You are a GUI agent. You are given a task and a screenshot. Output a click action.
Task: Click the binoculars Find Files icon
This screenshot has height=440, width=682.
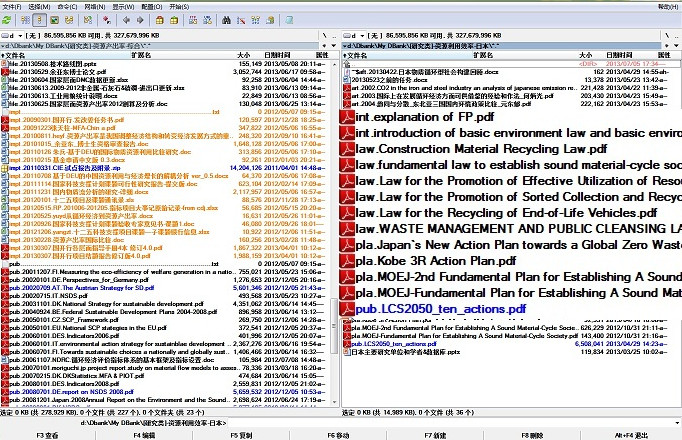point(228,19)
